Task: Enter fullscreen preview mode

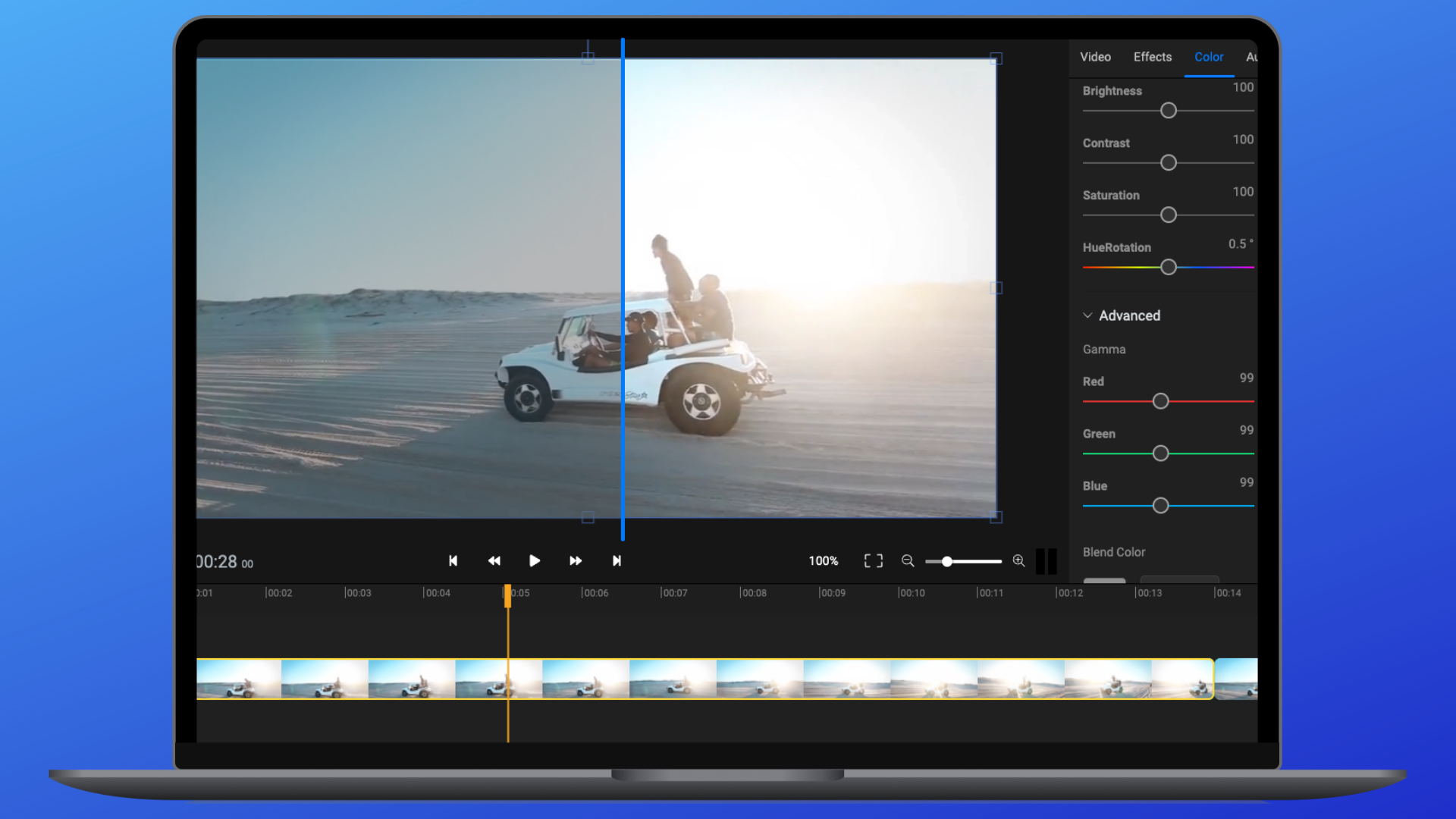Action: point(873,561)
